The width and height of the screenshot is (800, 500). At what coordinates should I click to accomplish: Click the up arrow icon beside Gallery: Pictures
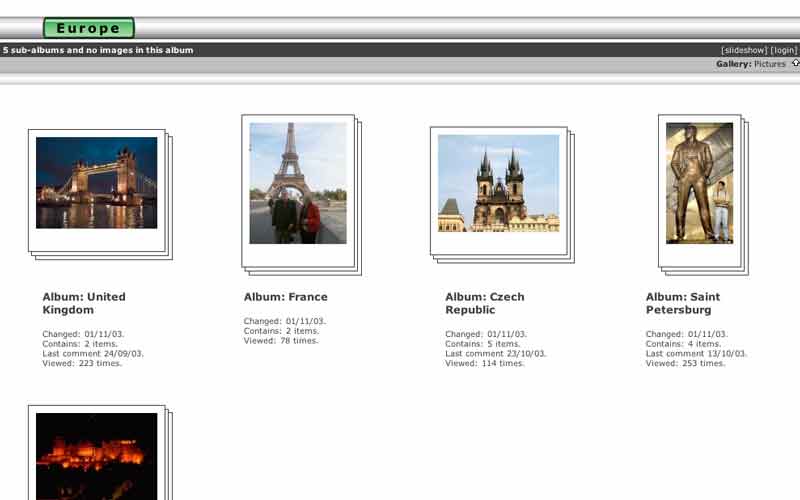point(795,63)
